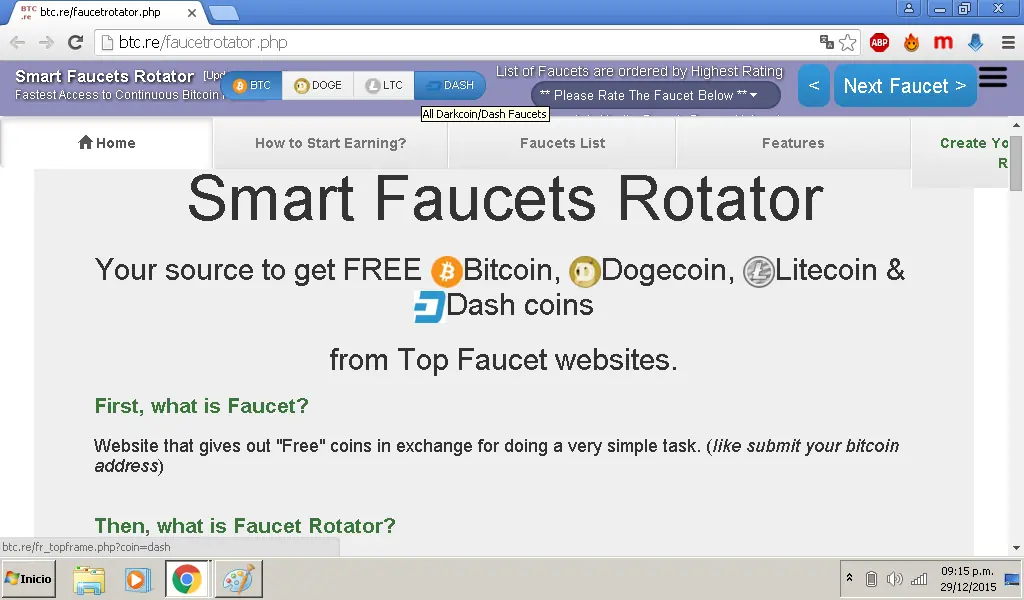Image resolution: width=1024 pixels, height=600 pixels.
Task: Reload the page with the refresh icon
Action: click(x=75, y=43)
